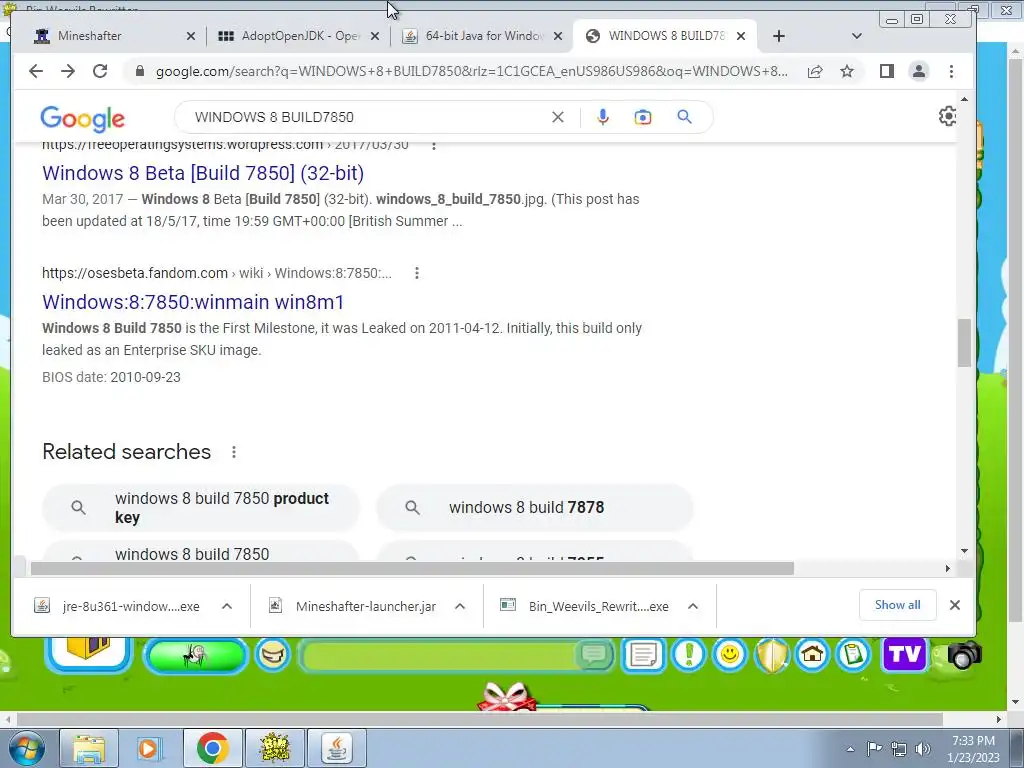
Task: View site info via the padlock icon
Action: (139, 71)
